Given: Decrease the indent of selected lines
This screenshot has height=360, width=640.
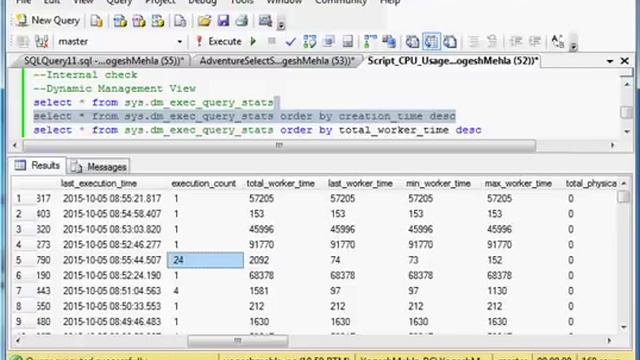Looking at the screenshot, I should click(516, 42).
